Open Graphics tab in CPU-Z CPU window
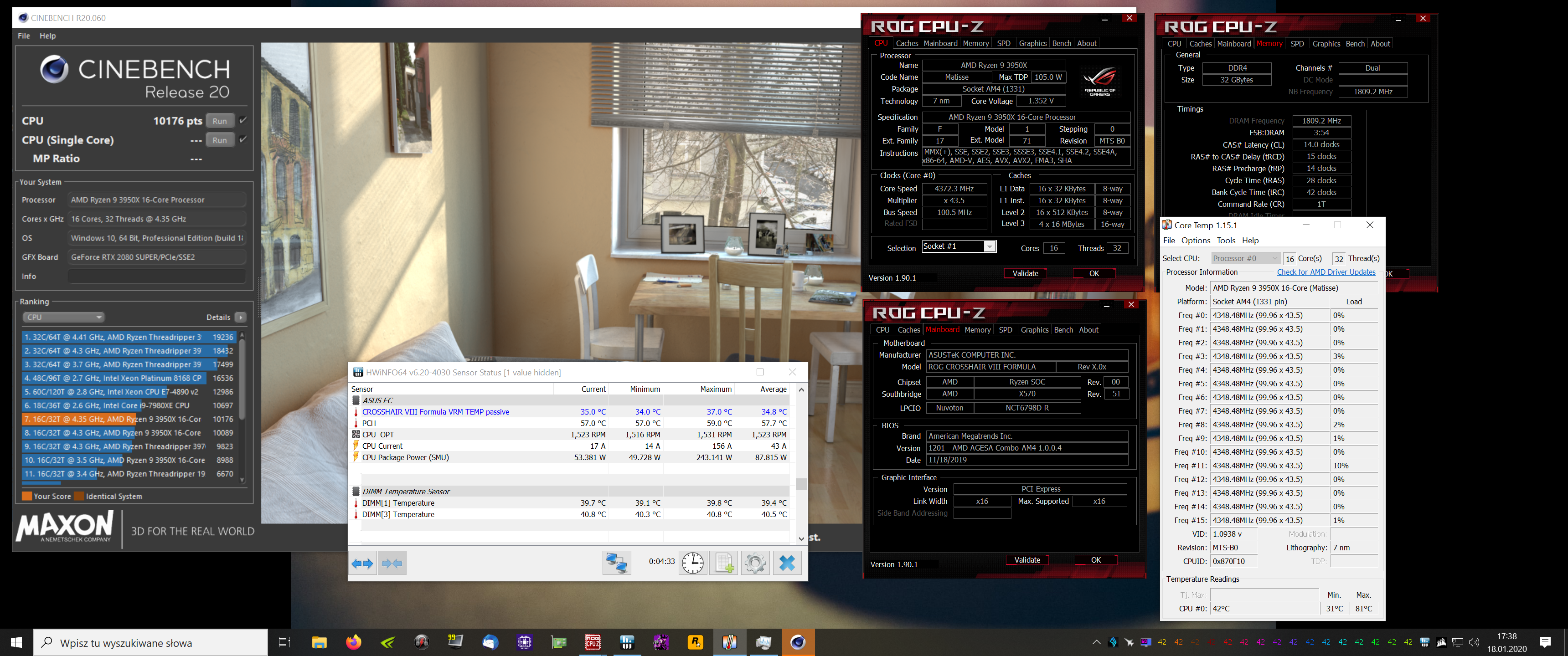The width and height of the screenshot is (1568, 656). pyautogui.click(x=1032, y=43)
